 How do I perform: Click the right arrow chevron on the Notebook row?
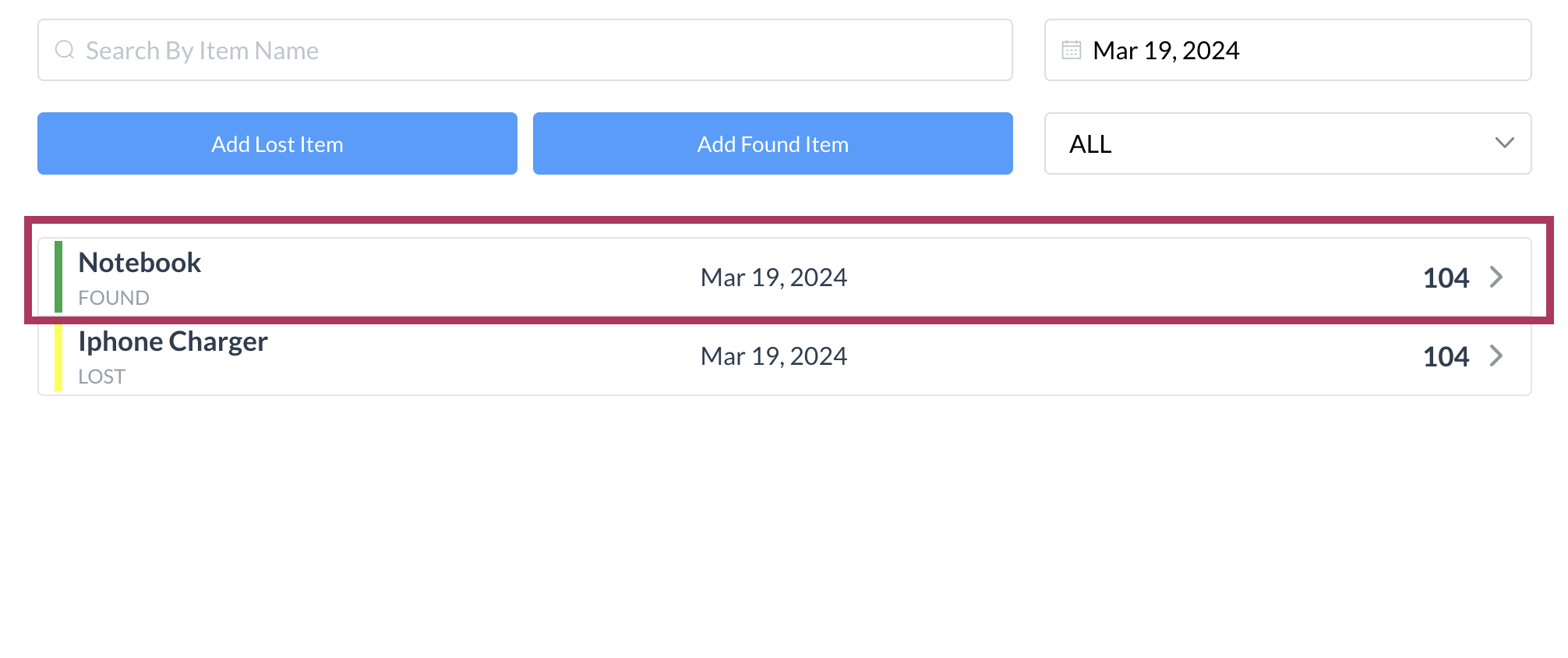[x=1496, y=277]
